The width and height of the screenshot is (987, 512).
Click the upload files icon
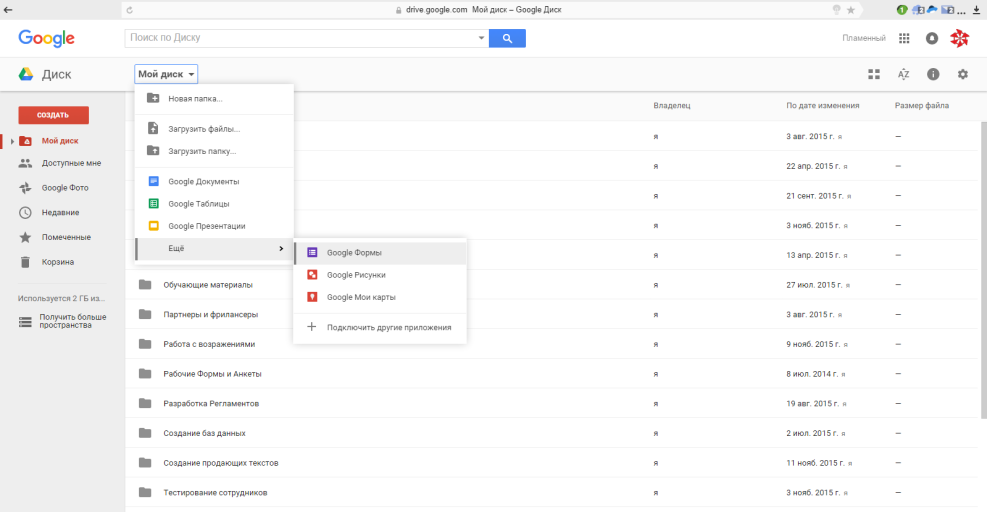pyautogui.click(x=153, y=128)
